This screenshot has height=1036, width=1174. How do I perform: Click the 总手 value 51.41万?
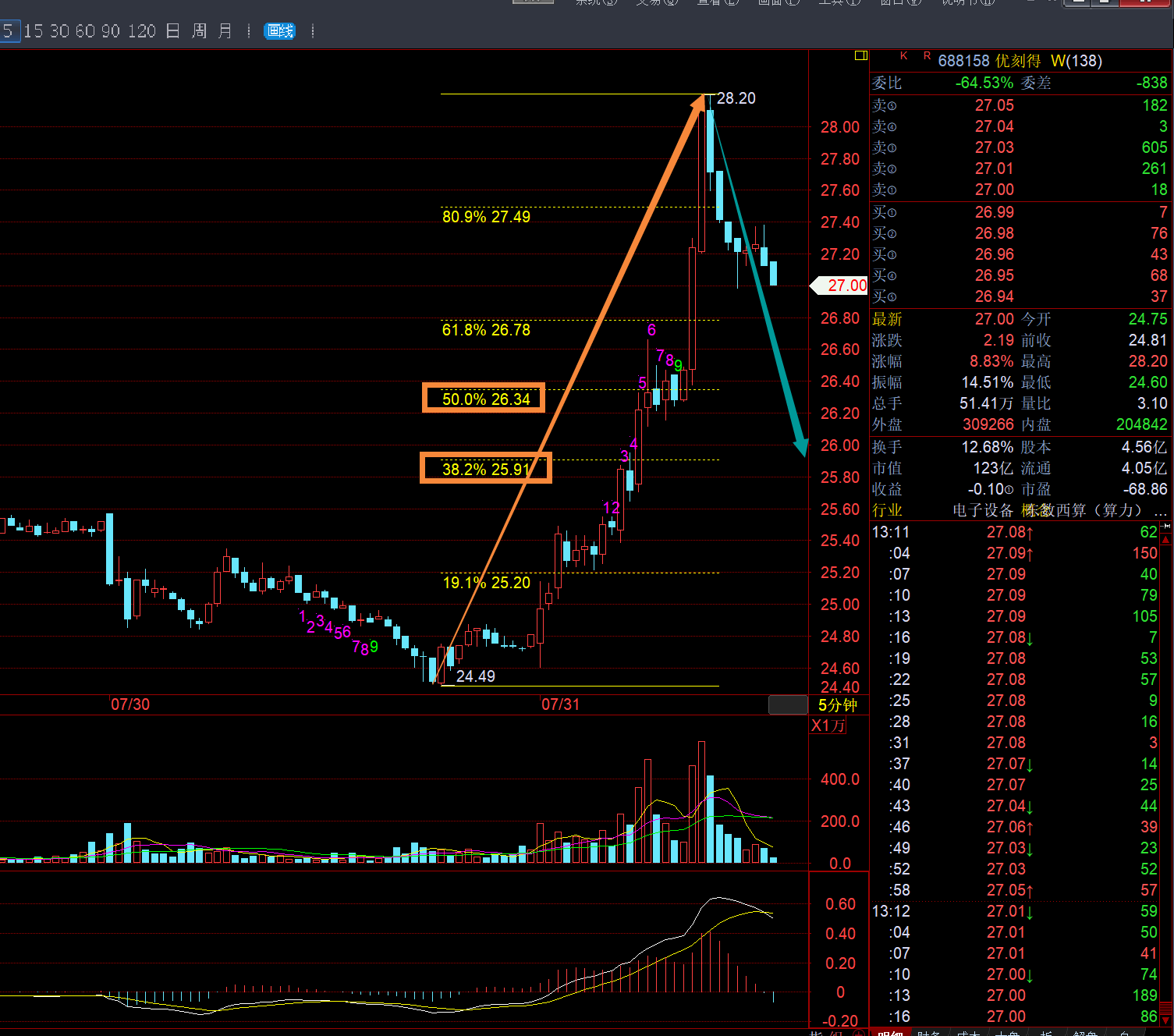point(987,403)
